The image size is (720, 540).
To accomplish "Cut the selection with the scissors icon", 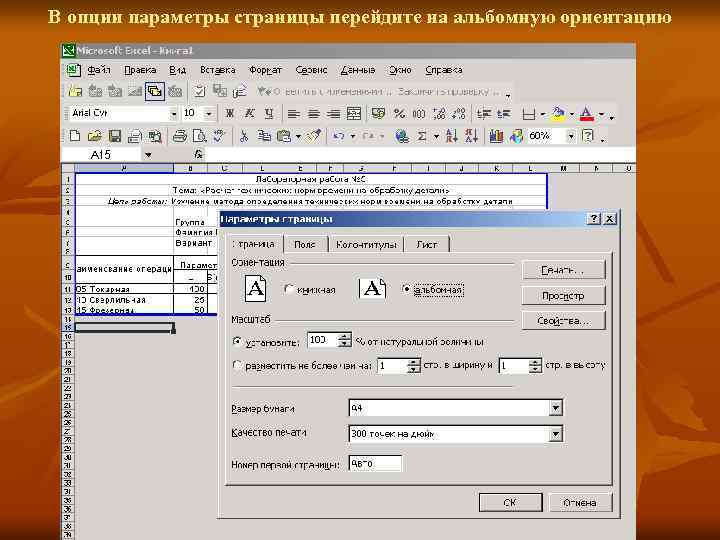I will click(x=244, y=136).
